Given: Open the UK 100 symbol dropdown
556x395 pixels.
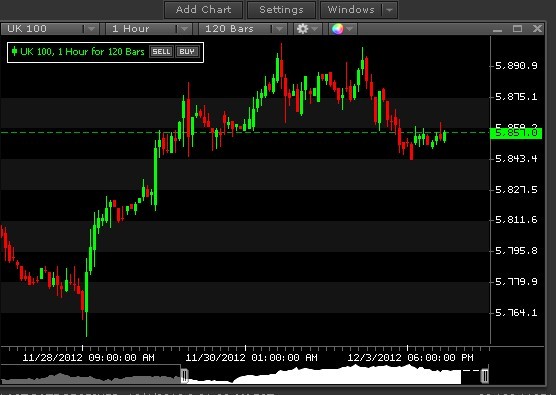Looking at the screenshot, I should tap(50, 29).
